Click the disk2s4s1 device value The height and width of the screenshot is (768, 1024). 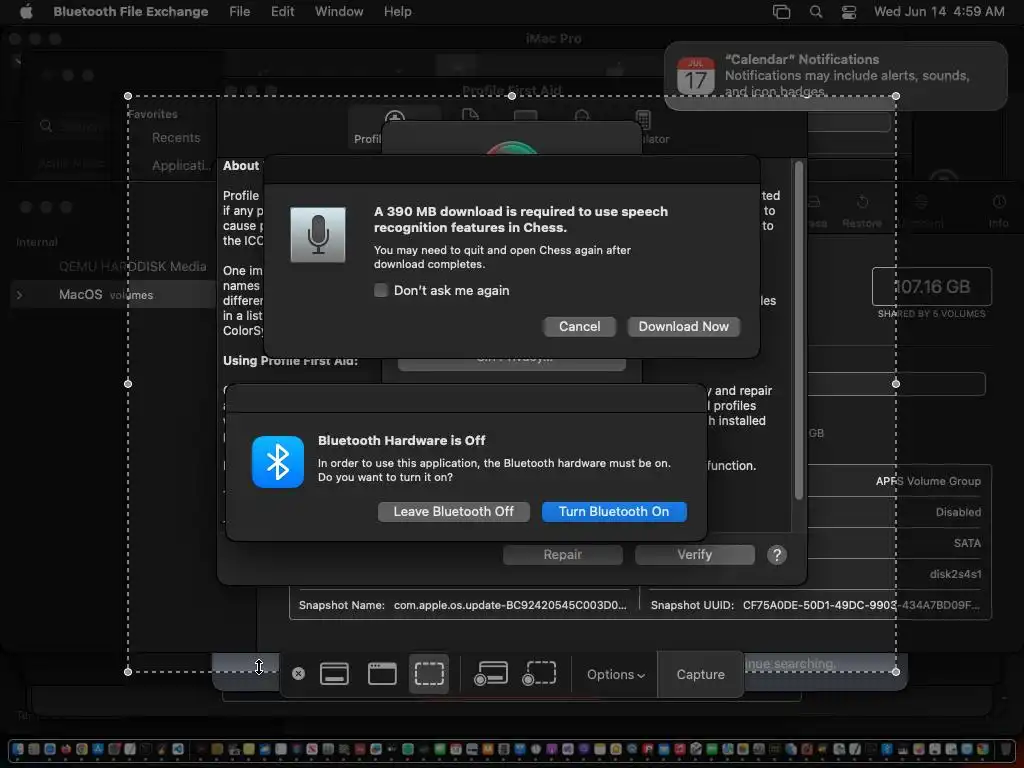[x=955, y=574]
